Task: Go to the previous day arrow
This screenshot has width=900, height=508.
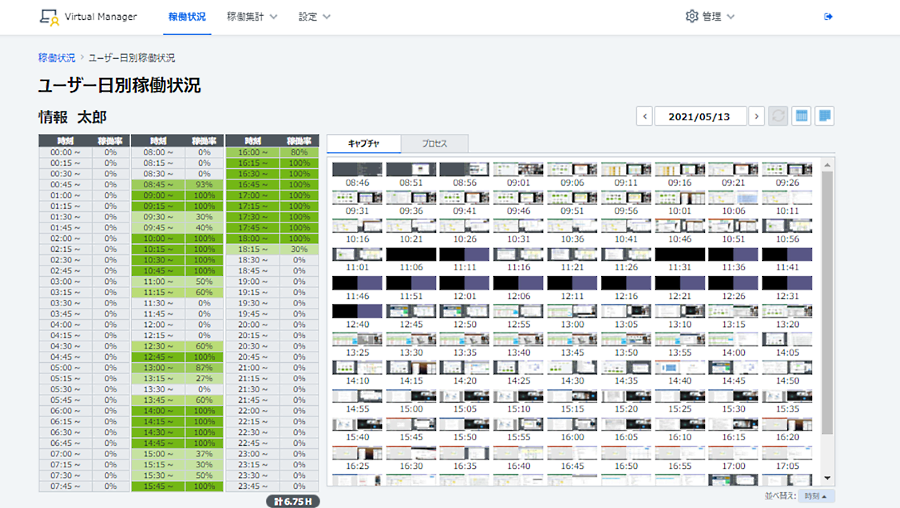Action: pos(645,116)
